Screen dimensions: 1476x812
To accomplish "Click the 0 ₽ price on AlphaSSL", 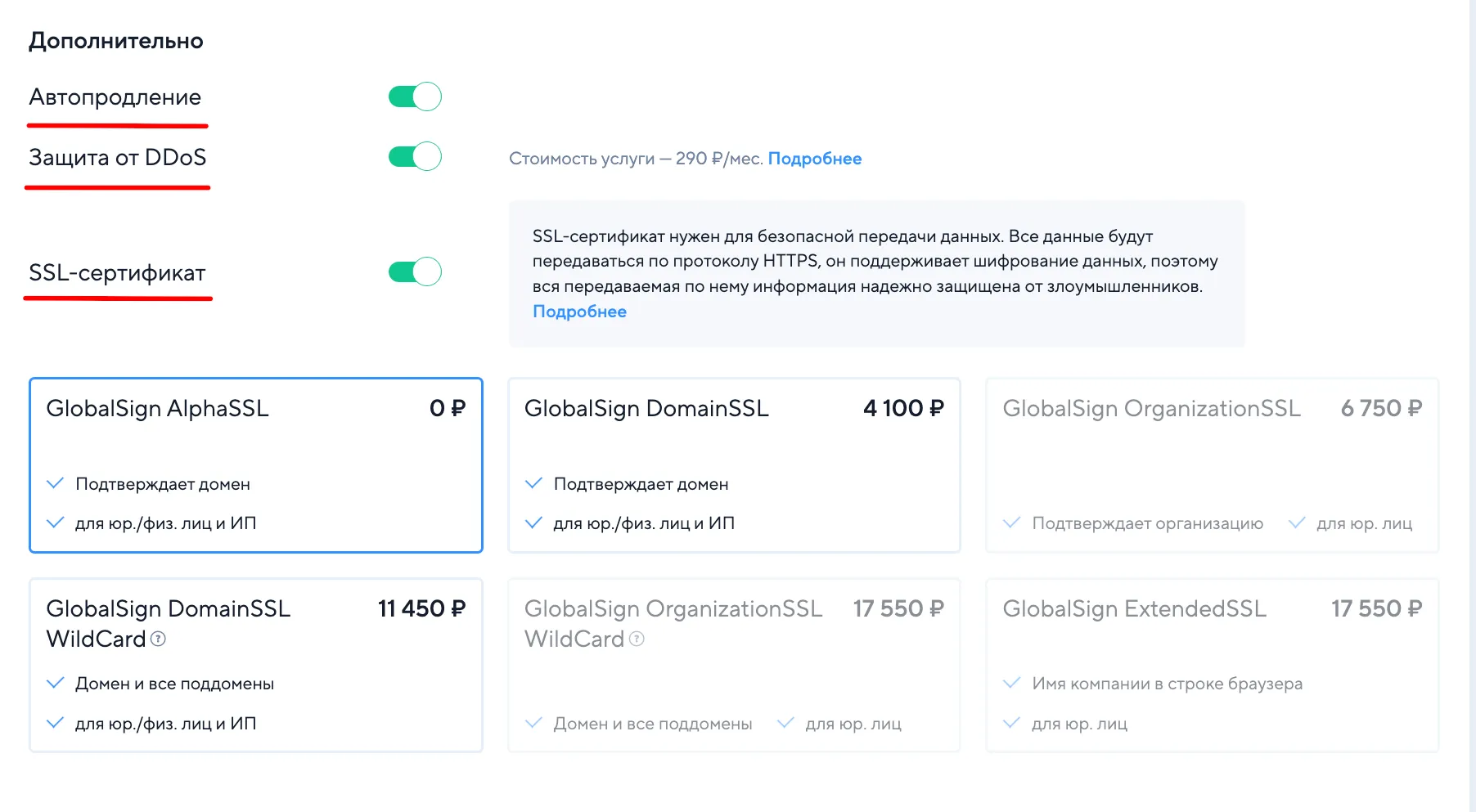I will [x=448, y=408].
